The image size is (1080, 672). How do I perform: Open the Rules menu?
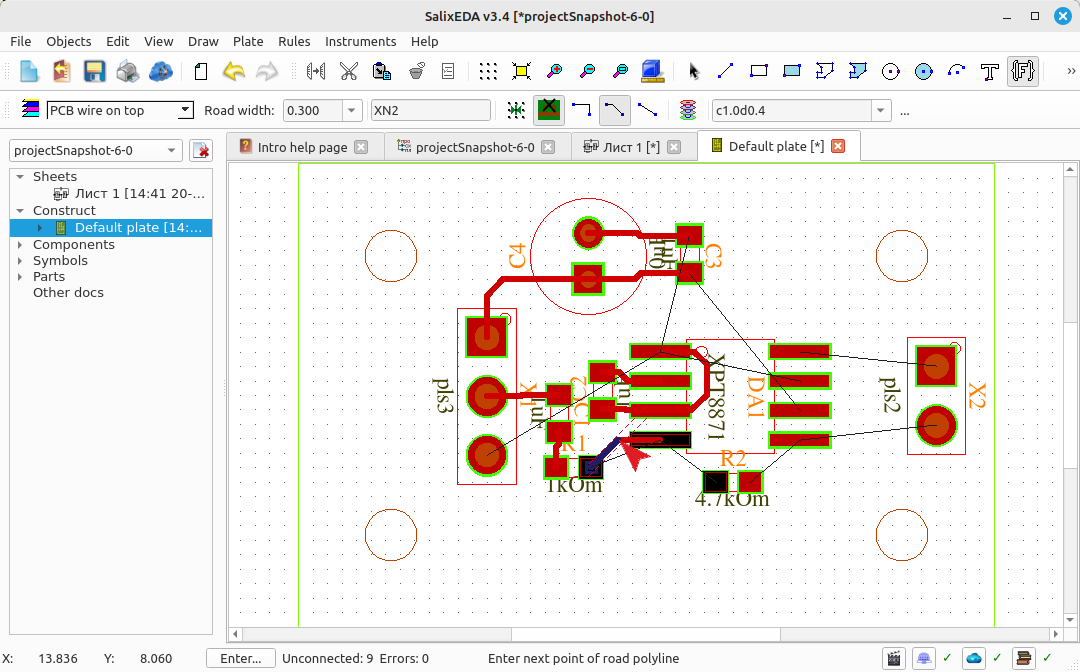pos(294,41)
